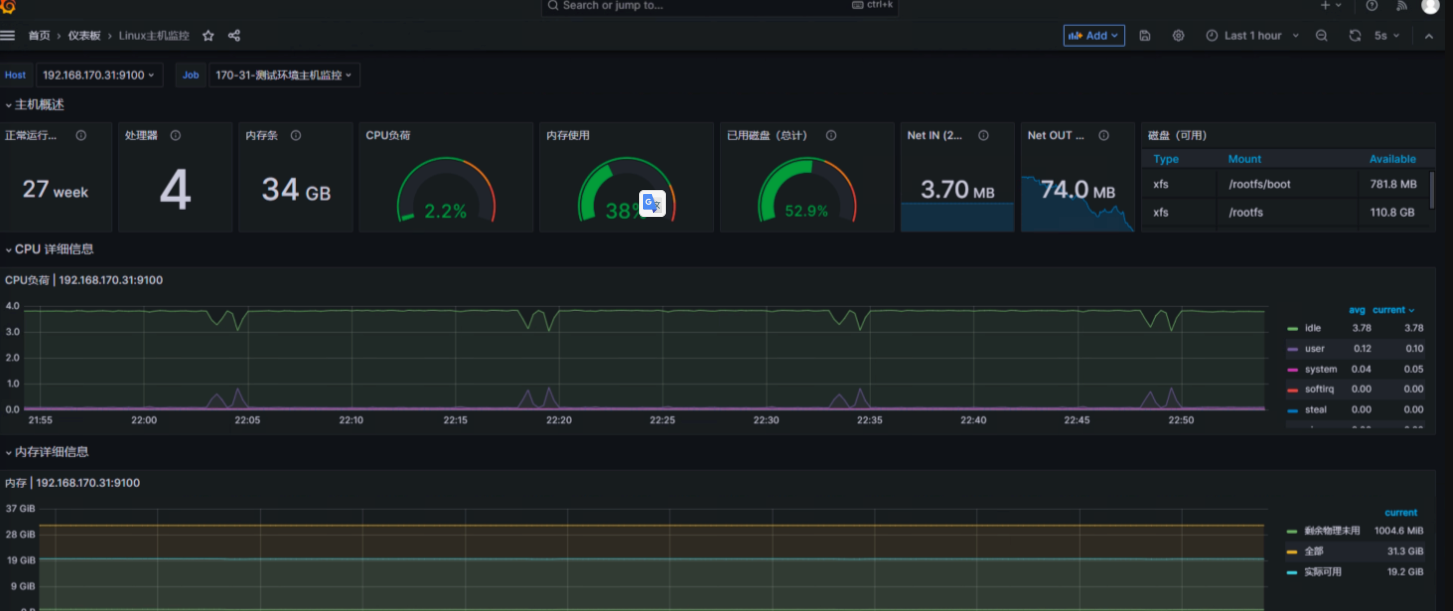
Task: Open Host dropdown 192.168.170.31:9100
Action: click(x=99, y=75)
